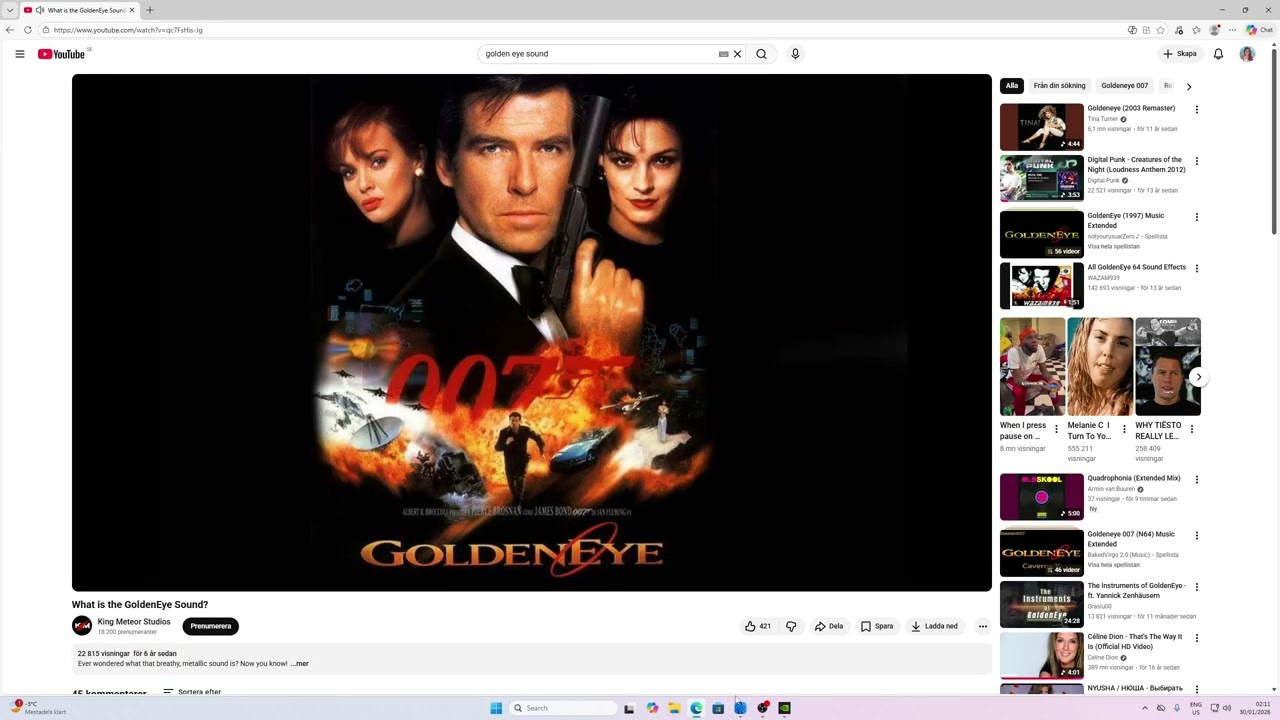This screenshot has width=1280, height=720.
Task: Open options for All GoldenEye 64 Sound Effects
Action: [1196, 268]
